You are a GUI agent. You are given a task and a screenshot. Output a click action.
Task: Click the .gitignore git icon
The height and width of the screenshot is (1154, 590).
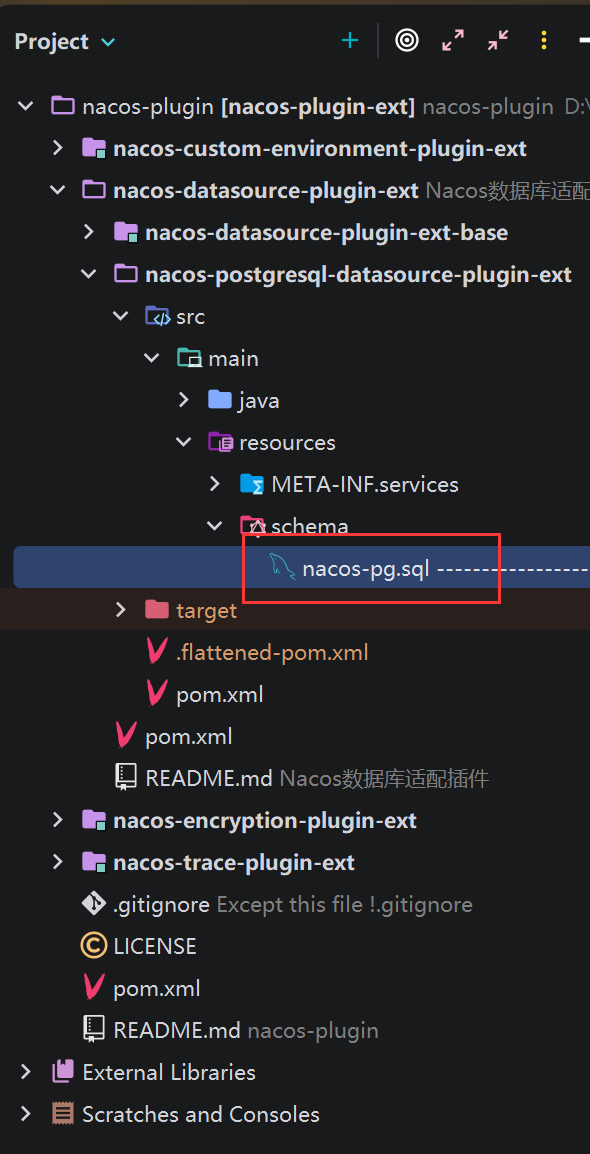[94, 903]
